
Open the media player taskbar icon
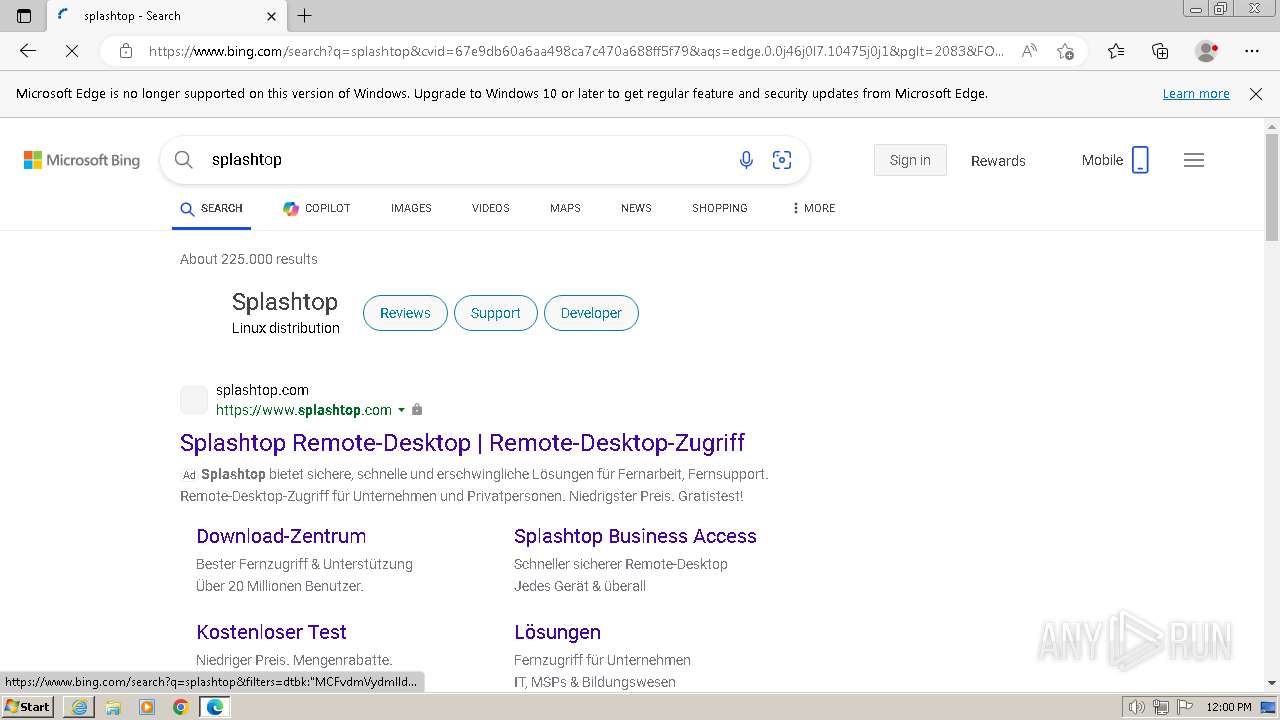click(147, 707)
